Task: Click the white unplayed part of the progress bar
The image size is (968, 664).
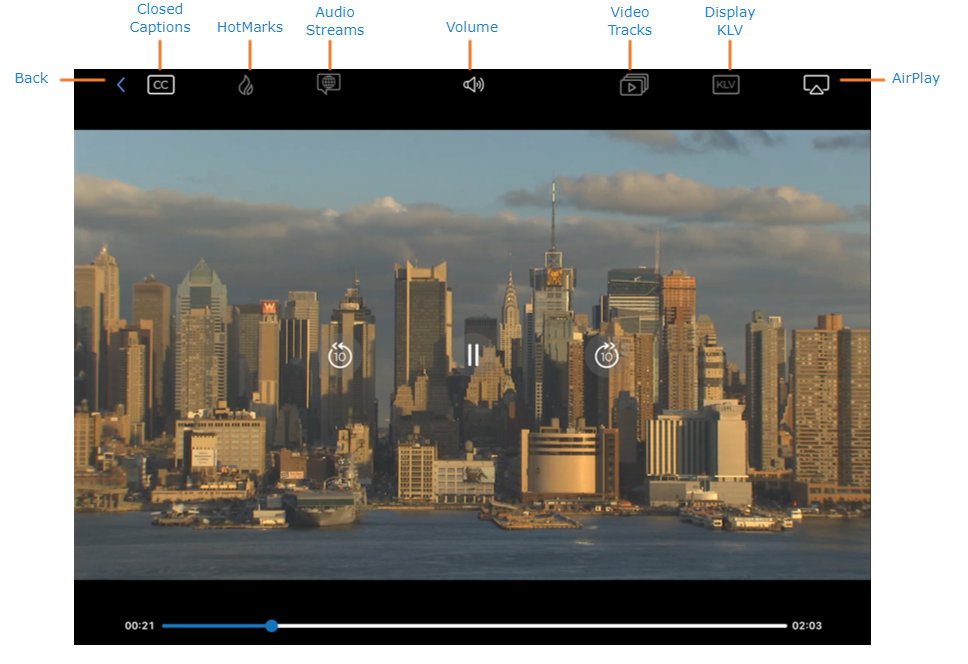Action: [530, 626]
